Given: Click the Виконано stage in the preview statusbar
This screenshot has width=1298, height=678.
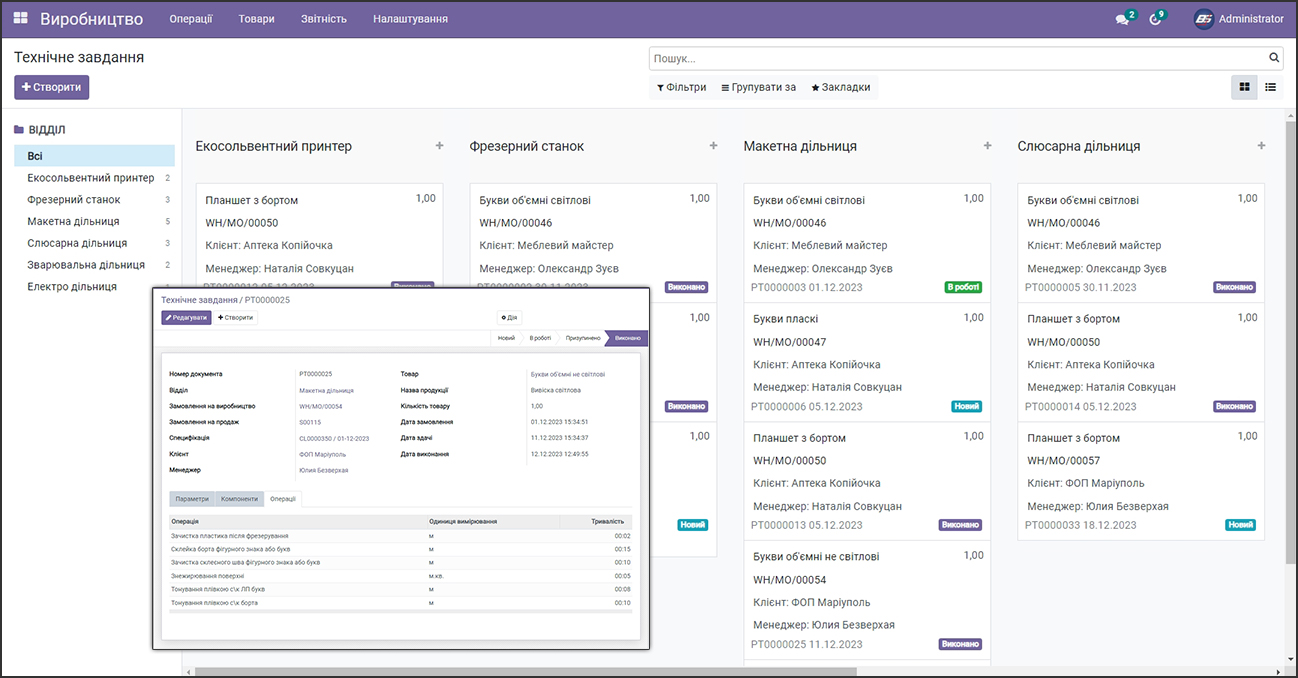Looking at the screenshot, I should (x=628, y=338).
